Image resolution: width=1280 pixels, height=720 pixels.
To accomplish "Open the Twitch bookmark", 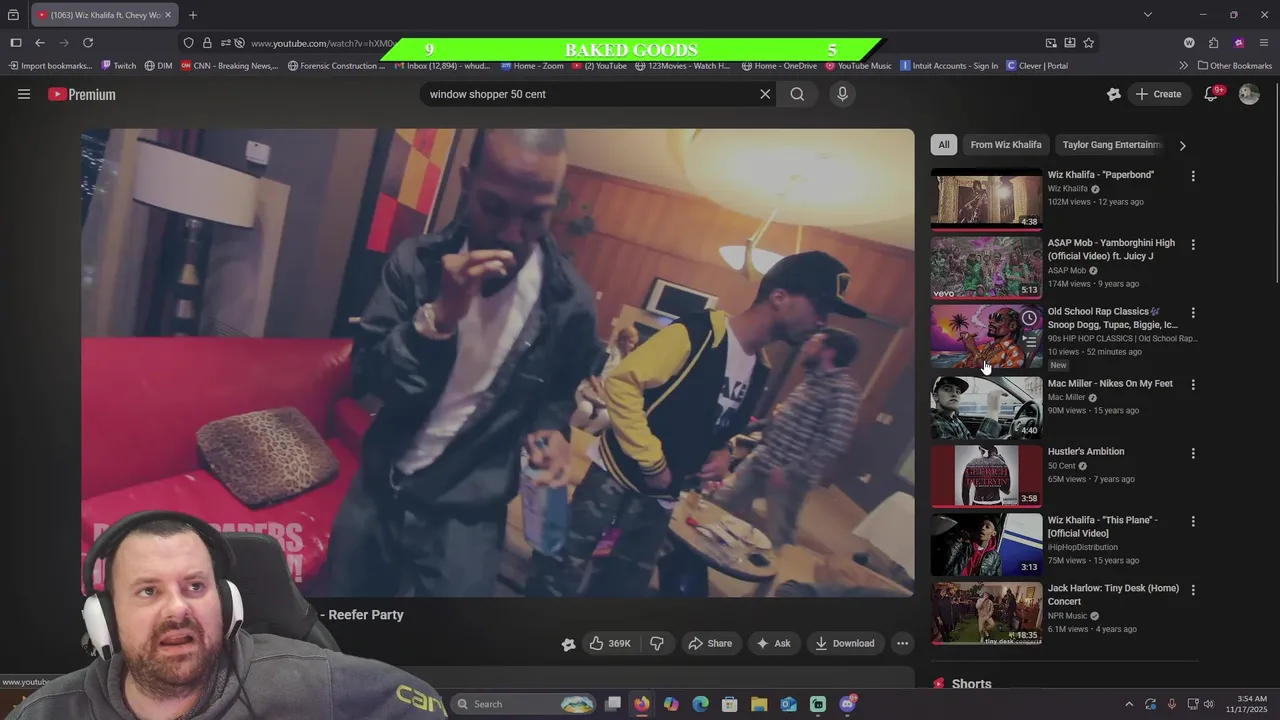I will pos(119,66).
